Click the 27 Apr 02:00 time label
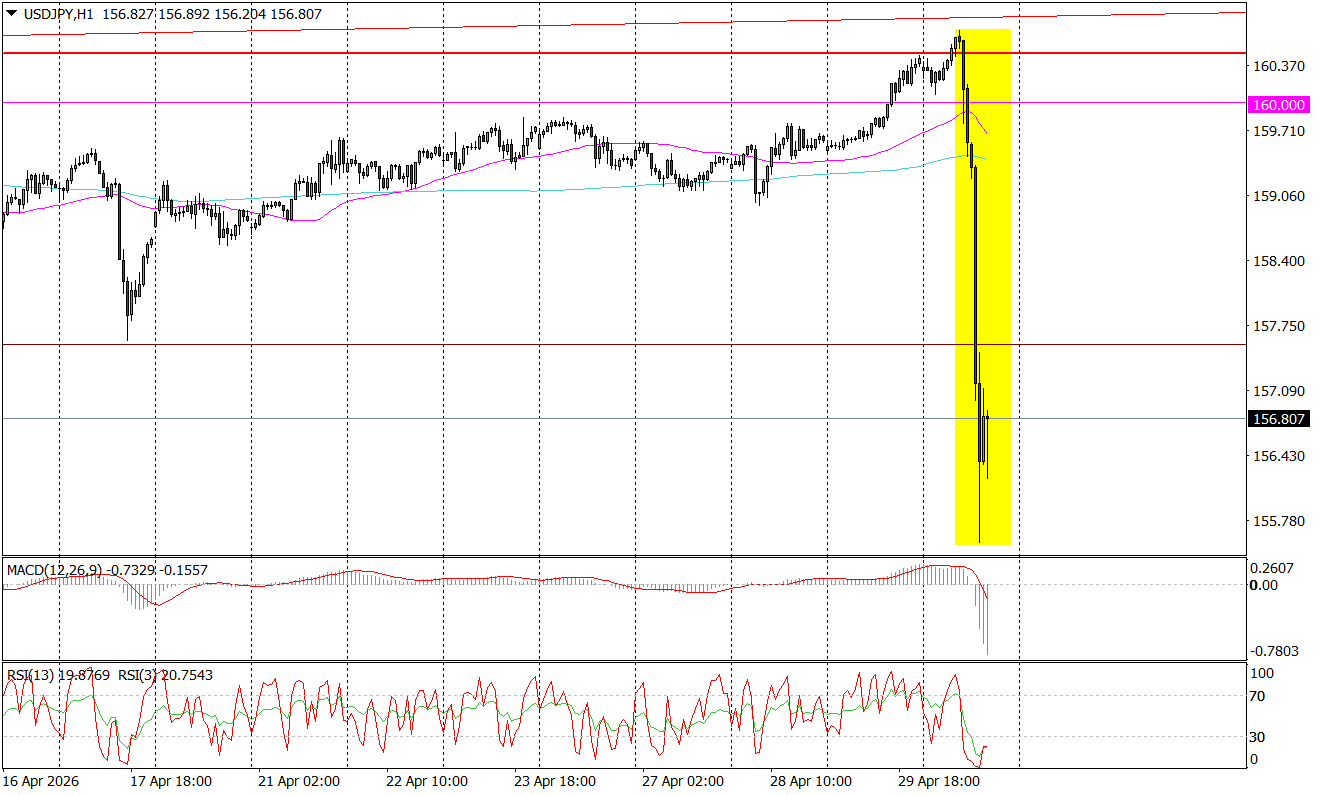The image size is (1318, 795). click(x=684, y=780)
